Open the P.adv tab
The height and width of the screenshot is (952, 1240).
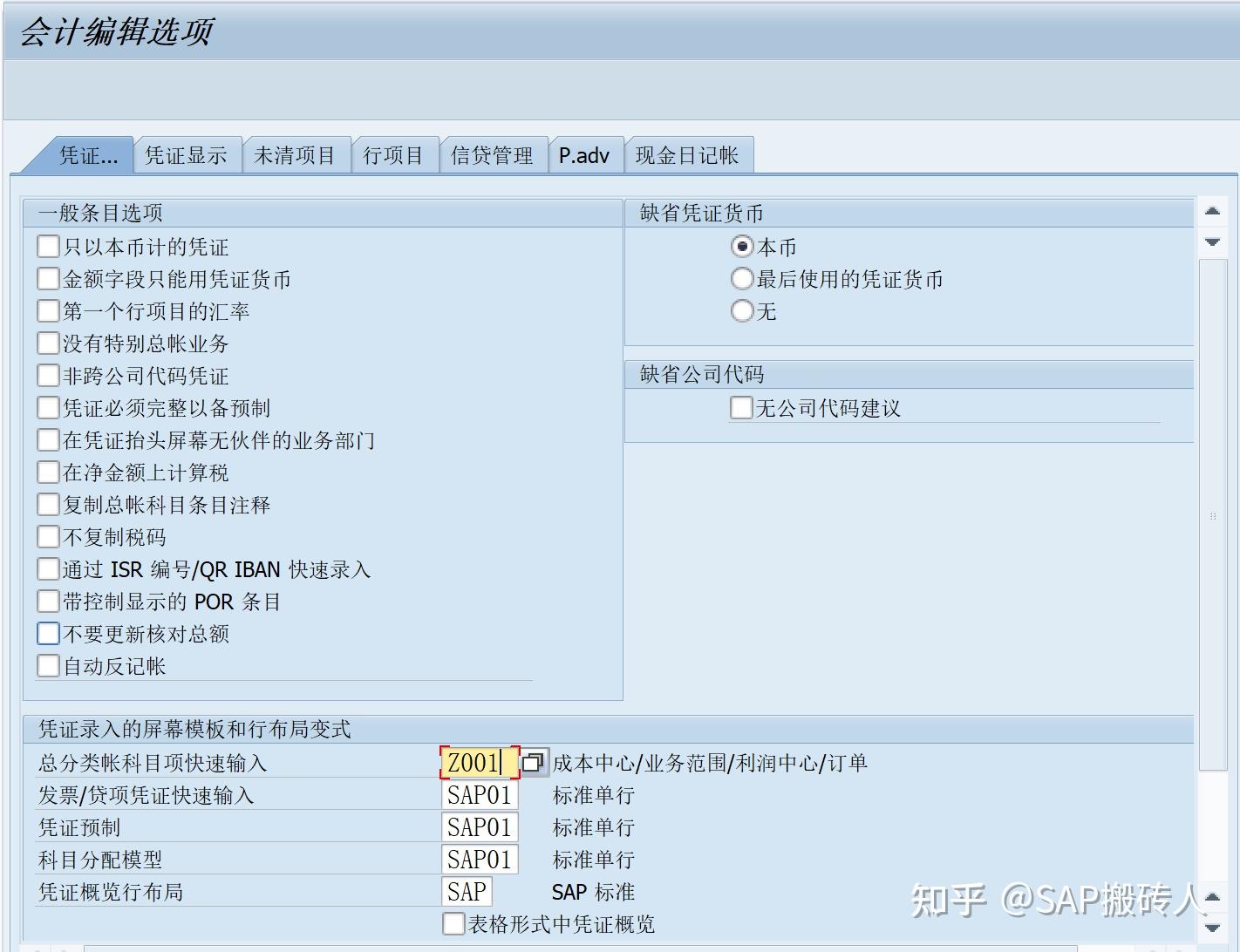coord(584,155)
